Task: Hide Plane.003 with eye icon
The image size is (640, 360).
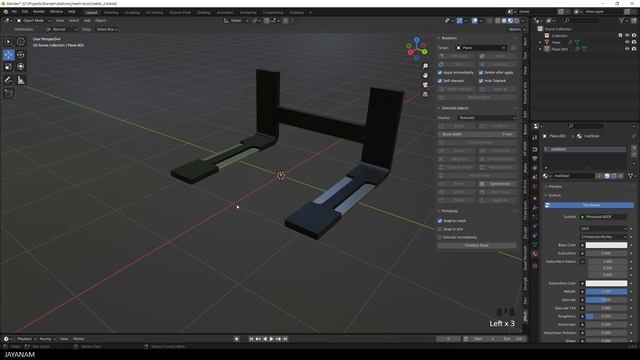Action: [627, 49]
